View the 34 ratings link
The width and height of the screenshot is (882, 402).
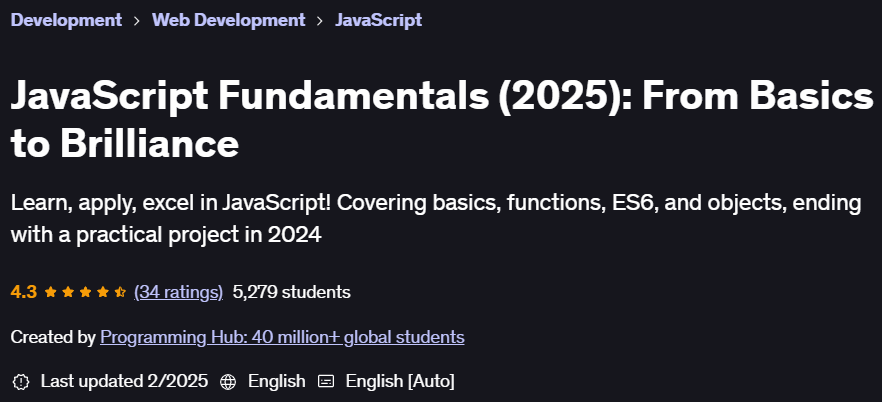click(x=178, y=292)
